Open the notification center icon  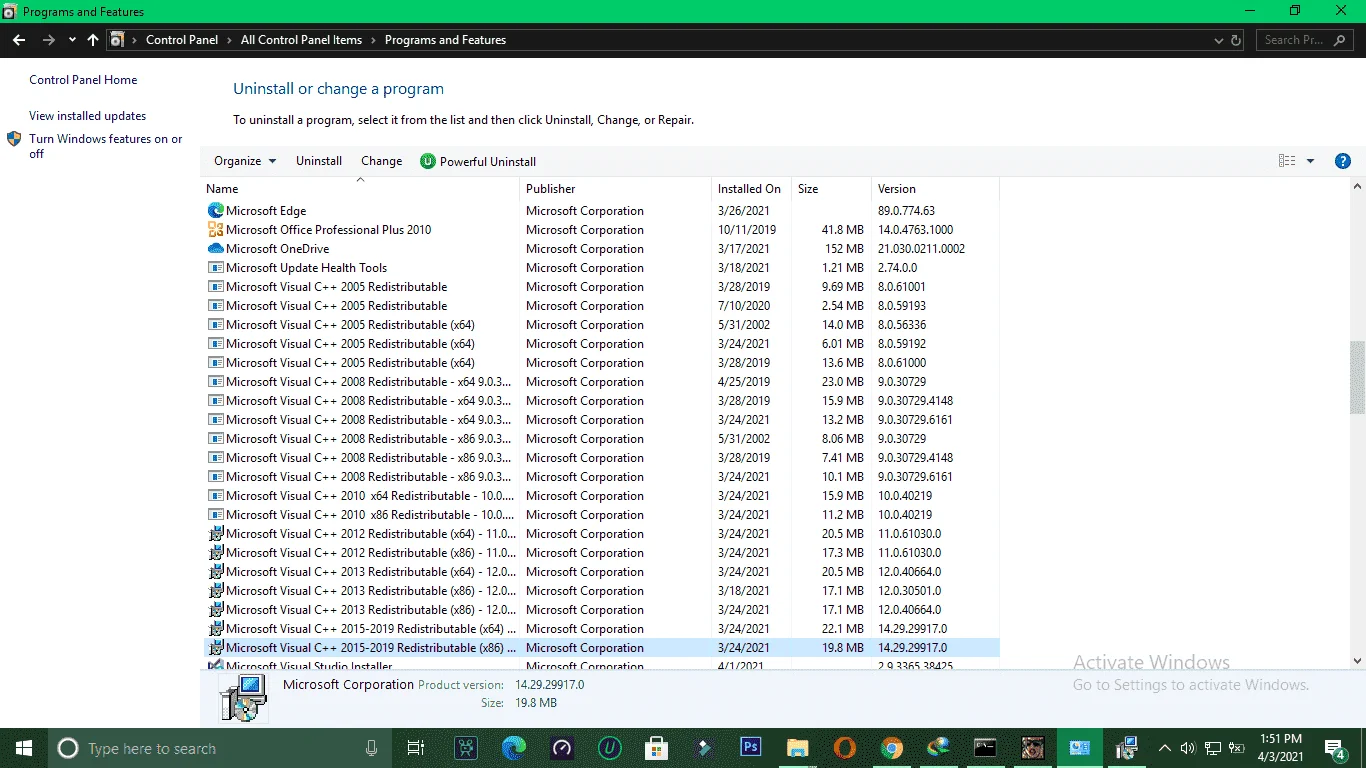(x=1335, y=748)
